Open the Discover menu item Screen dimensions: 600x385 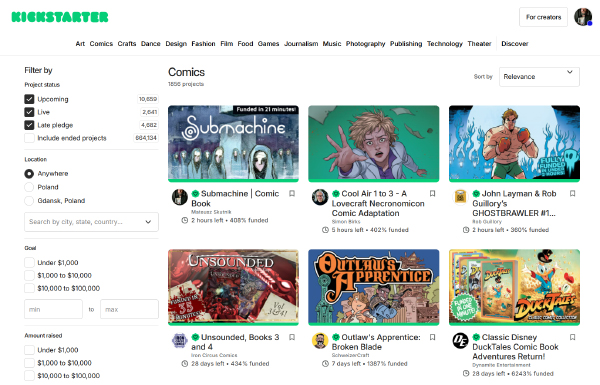[x=515, y=44]
